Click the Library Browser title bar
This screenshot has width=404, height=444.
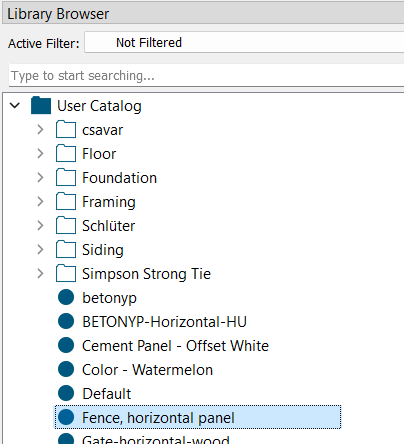tap(203, 14)
